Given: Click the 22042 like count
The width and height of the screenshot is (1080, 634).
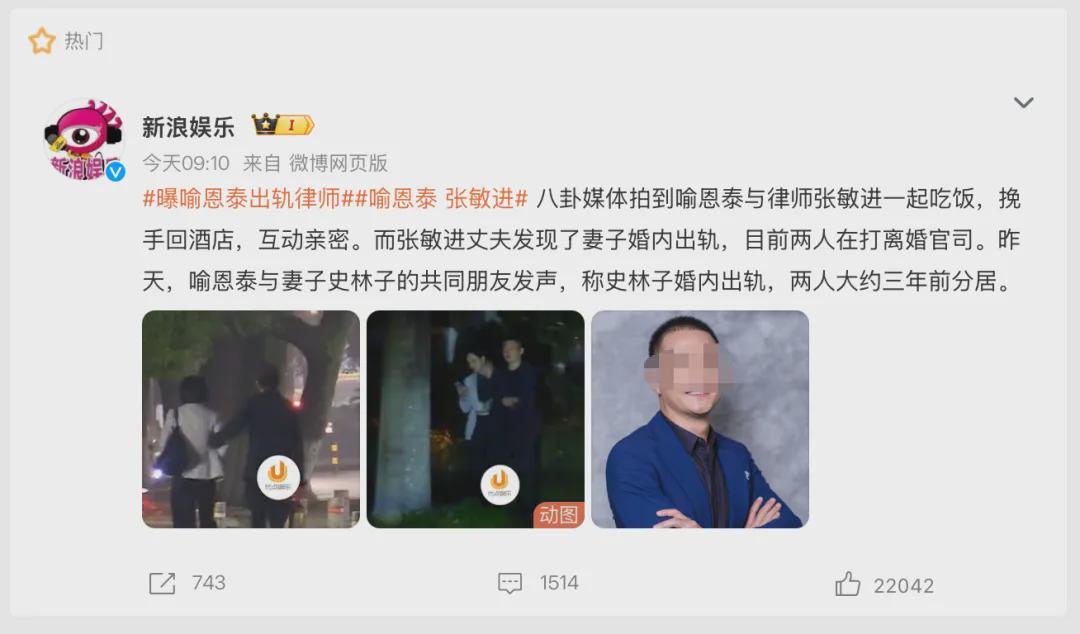Looking at the screenshot, I should click(x=904, y=585).
